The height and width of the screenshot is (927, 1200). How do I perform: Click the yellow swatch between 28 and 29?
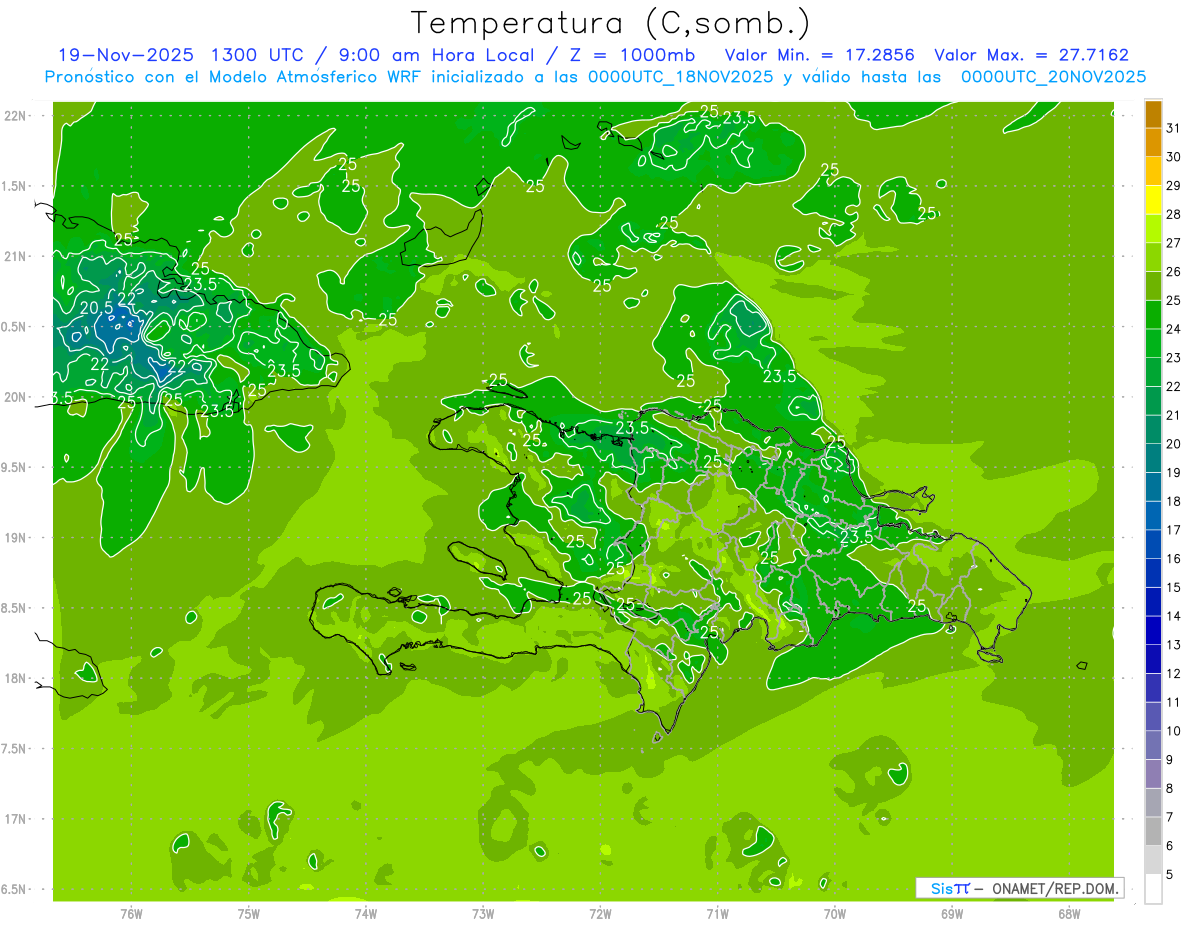(x=1153, y=199)
